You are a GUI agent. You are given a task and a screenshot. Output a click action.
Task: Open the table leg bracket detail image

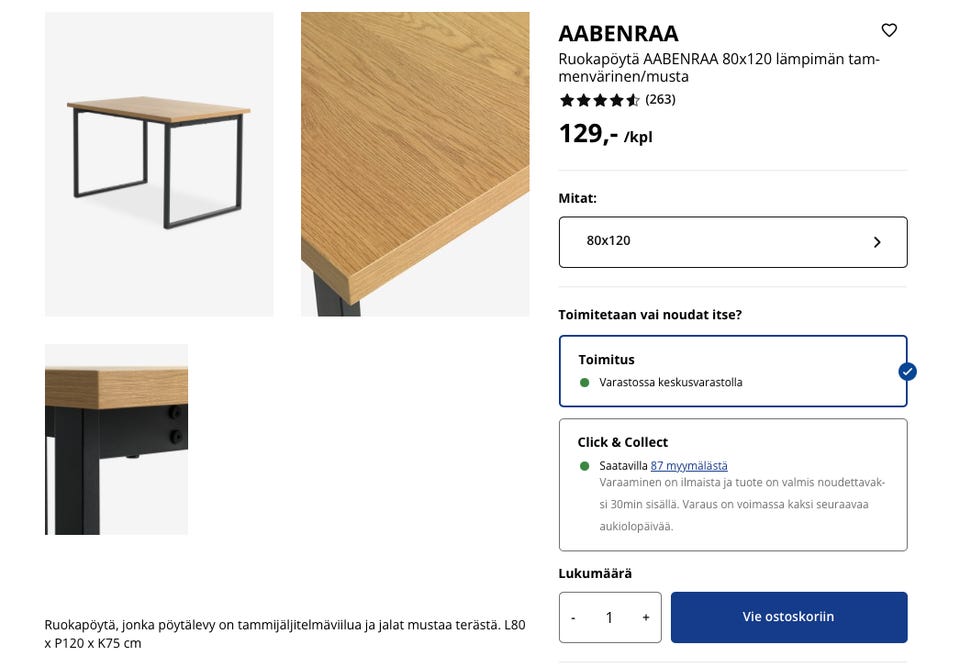click(x=116, y=439)
